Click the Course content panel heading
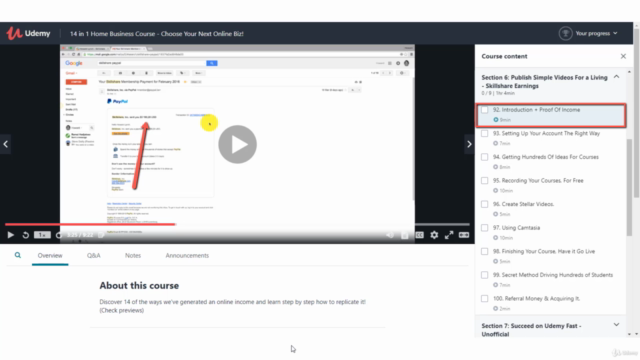Viewport: 640px width, 360px height. point(504,56)
